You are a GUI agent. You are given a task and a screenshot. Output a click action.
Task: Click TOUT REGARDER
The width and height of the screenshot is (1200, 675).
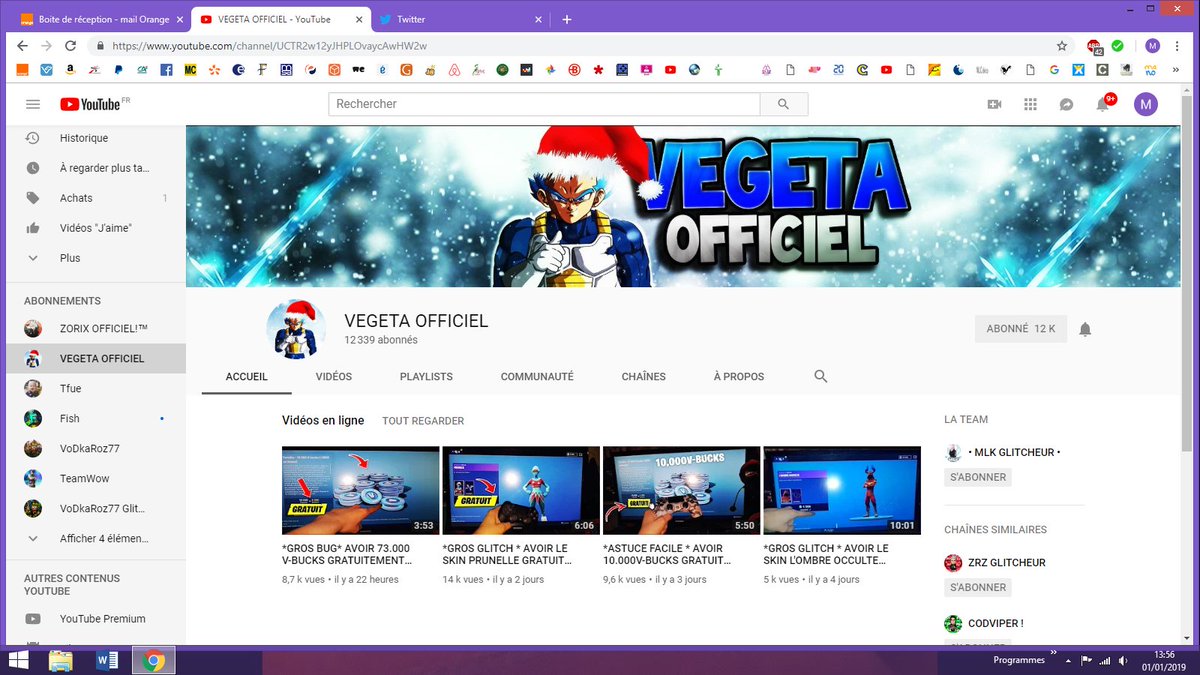click(423, 421)
